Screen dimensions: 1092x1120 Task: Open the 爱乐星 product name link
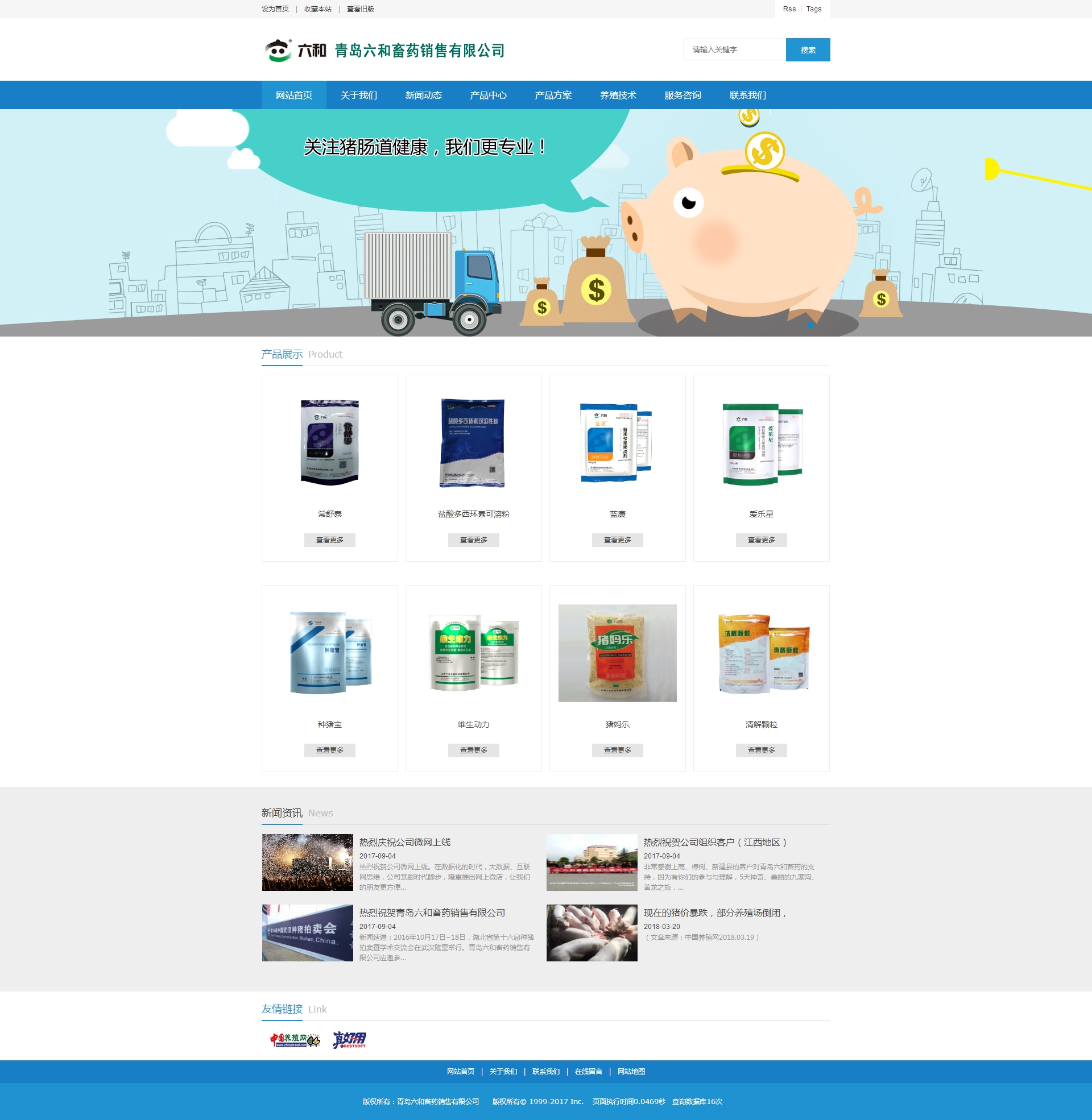[x=762, y=514]
